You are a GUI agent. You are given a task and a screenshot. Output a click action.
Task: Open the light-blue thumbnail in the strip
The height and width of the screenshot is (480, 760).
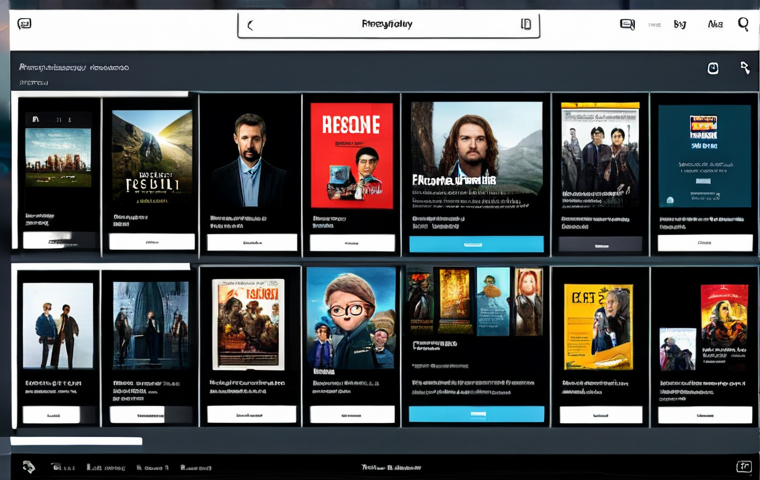493,302
